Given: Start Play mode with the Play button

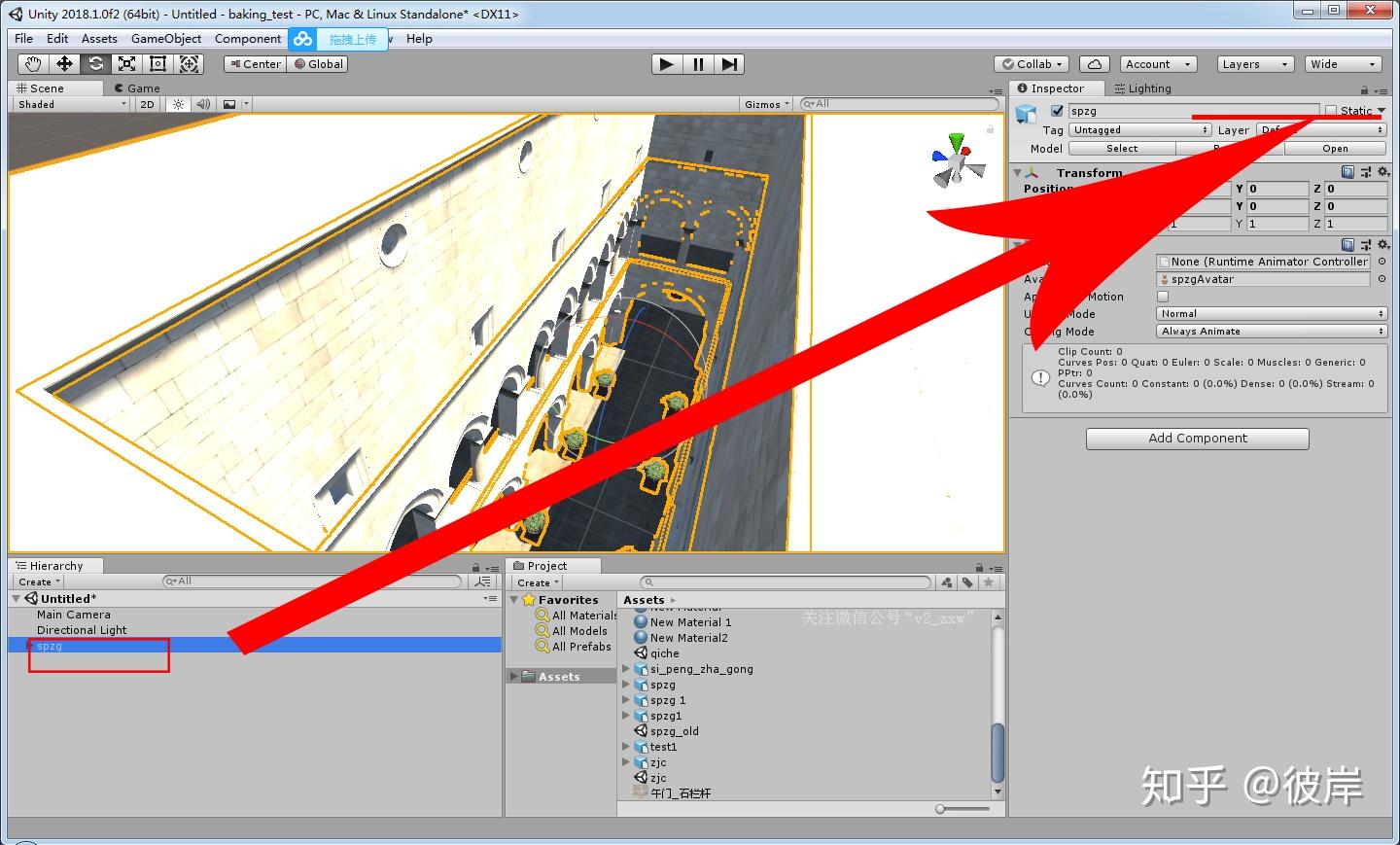Looking at the screenshot, I should pyautogui.click(x=666, y=64).
